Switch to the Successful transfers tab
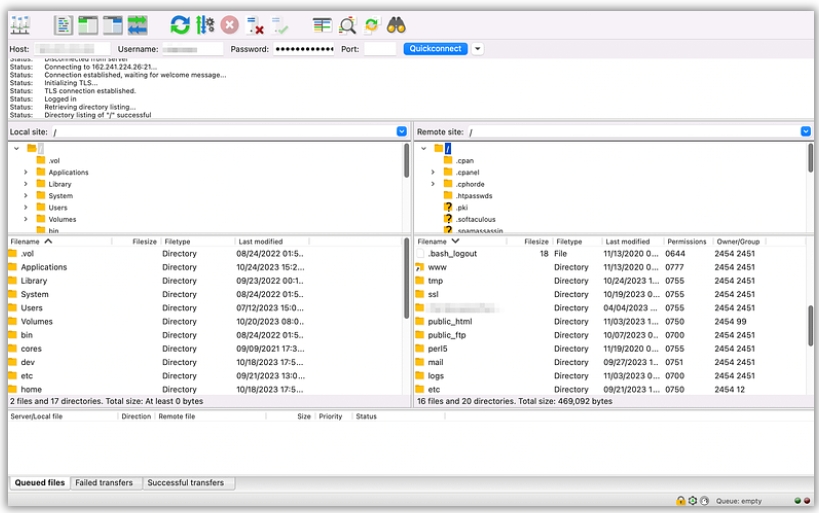 click(x=186, y=483)
